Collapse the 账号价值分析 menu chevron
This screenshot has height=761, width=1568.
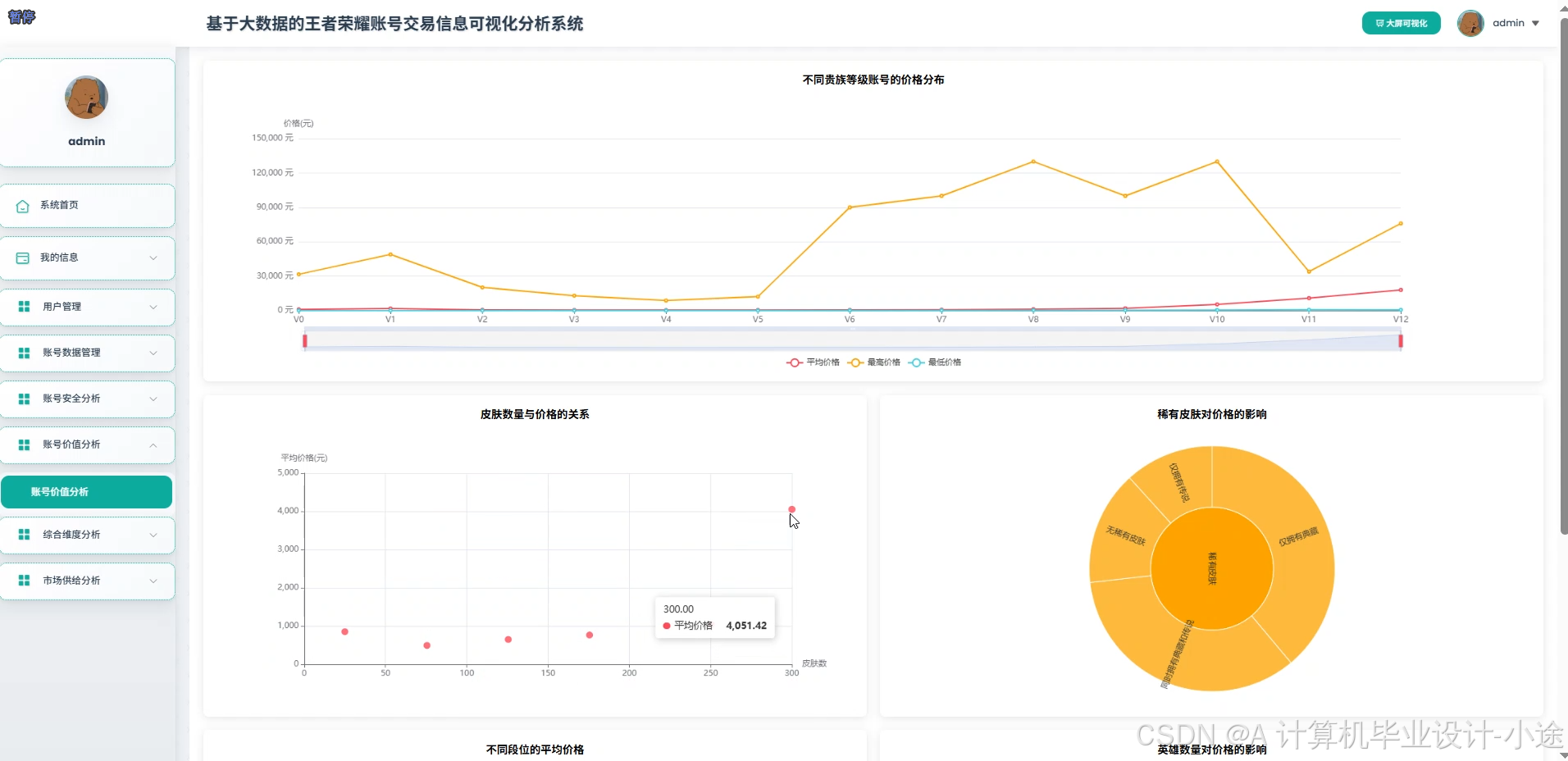153,445
